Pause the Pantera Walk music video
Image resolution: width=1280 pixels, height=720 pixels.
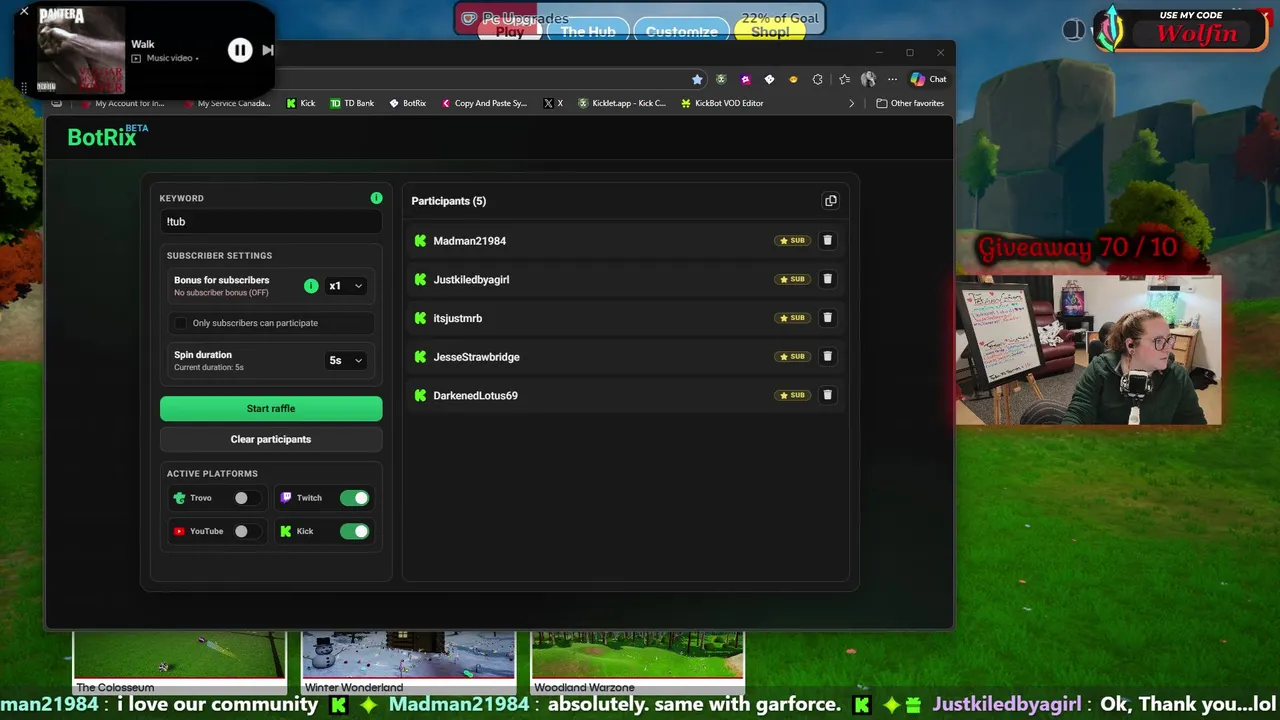click(x=240, y=50)
